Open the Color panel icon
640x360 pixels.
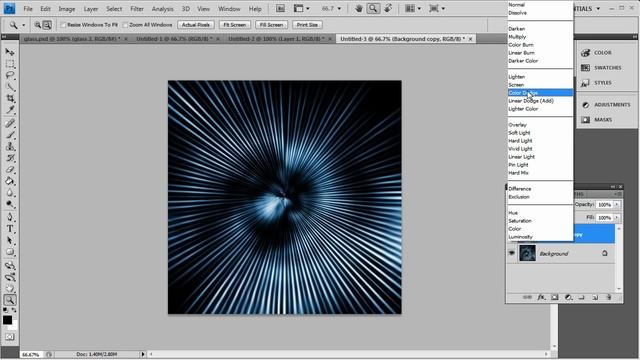pos(586,53)
